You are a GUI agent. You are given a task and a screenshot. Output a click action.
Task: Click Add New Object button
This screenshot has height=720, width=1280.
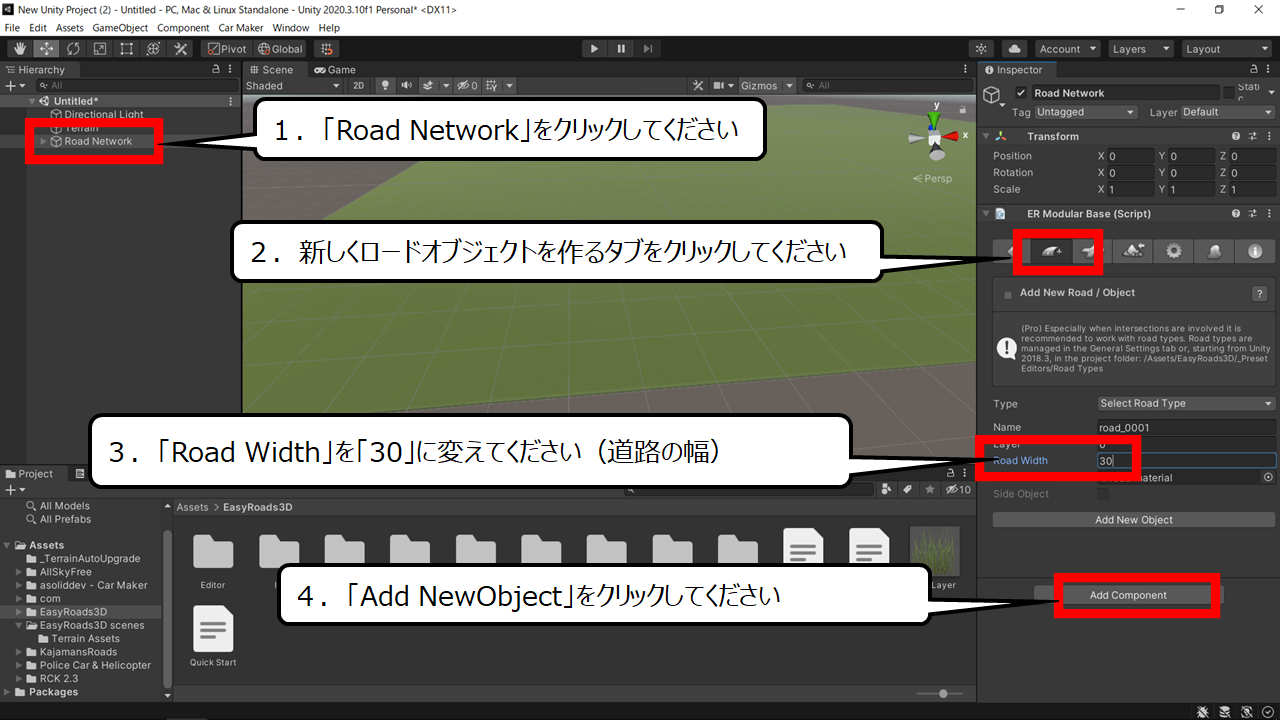[1134, 520]
